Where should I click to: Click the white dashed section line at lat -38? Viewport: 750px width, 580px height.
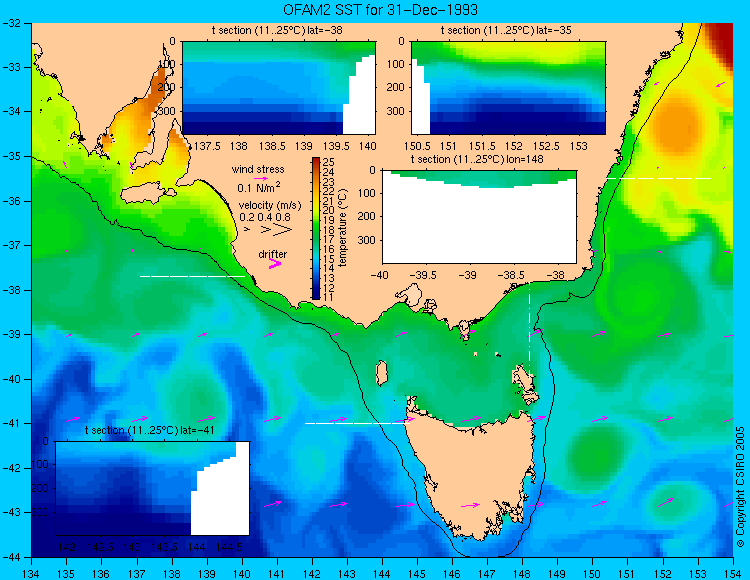click(192, 276)
